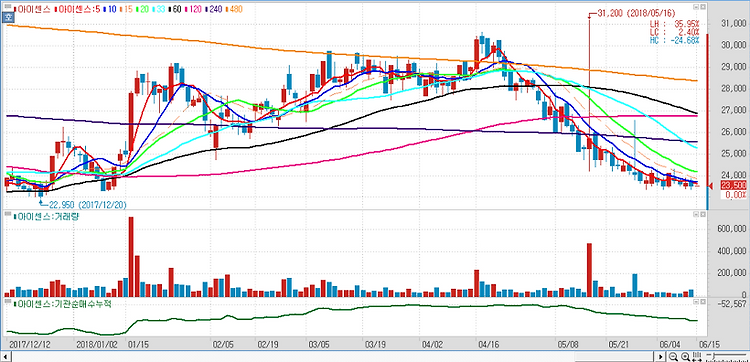Click the 600,000 volume axis label

coord(732,229)
